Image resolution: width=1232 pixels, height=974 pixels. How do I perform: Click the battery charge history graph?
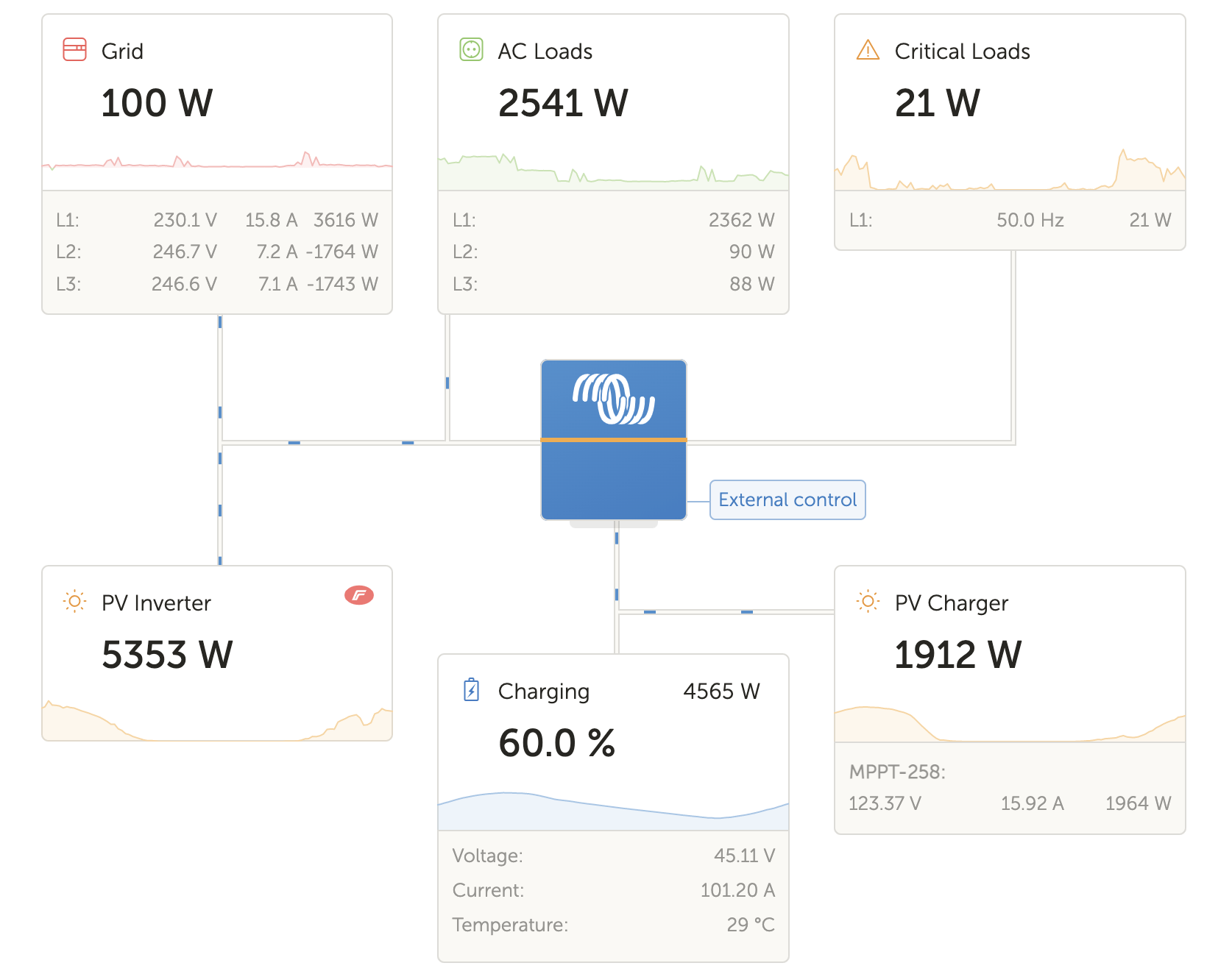click(613, 809)
